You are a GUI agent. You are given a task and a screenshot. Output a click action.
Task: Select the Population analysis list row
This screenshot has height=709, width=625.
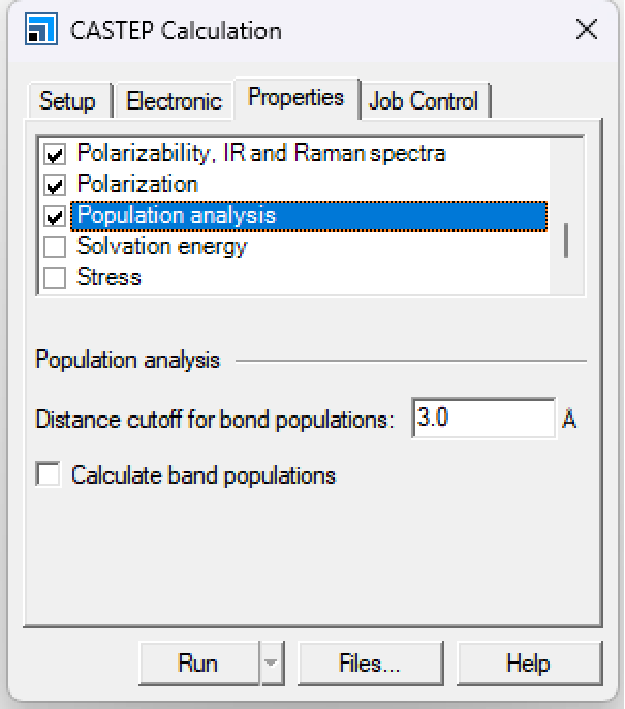click(177, 216)
